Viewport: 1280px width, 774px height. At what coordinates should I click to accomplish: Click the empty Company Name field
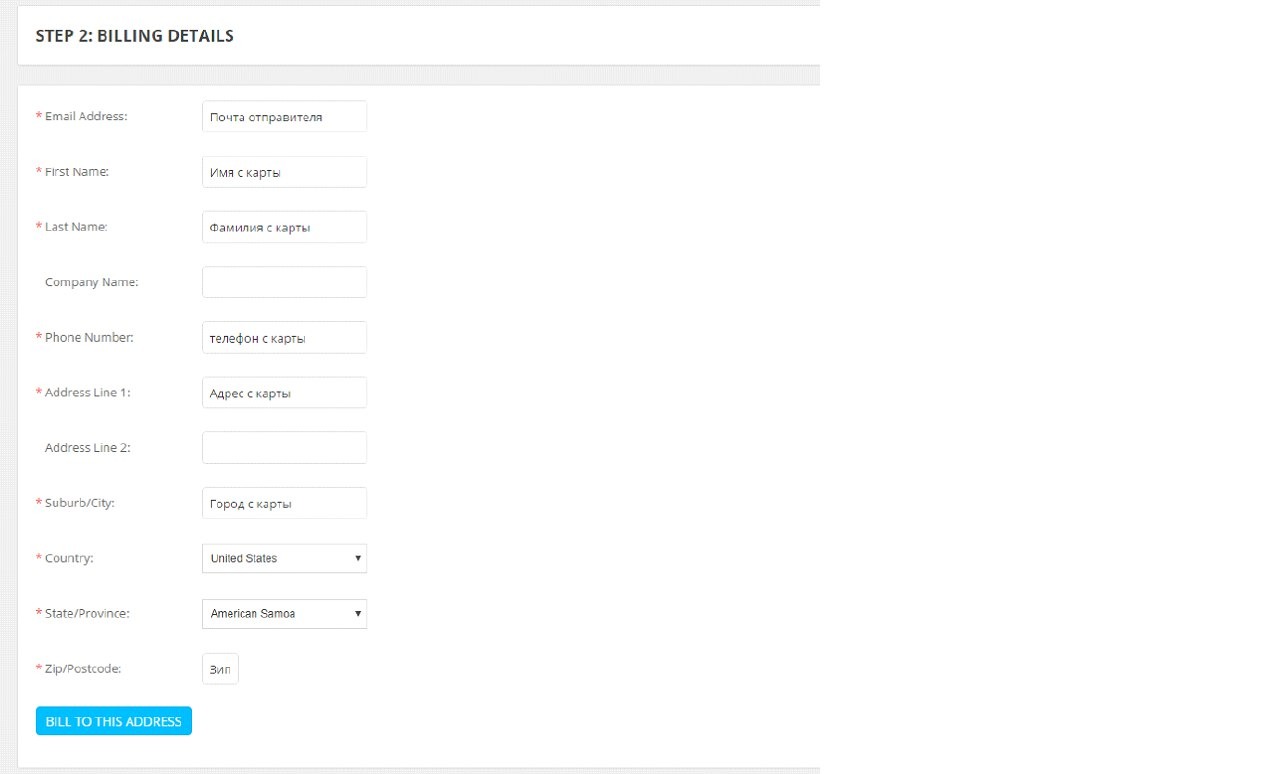pos(284,282)
